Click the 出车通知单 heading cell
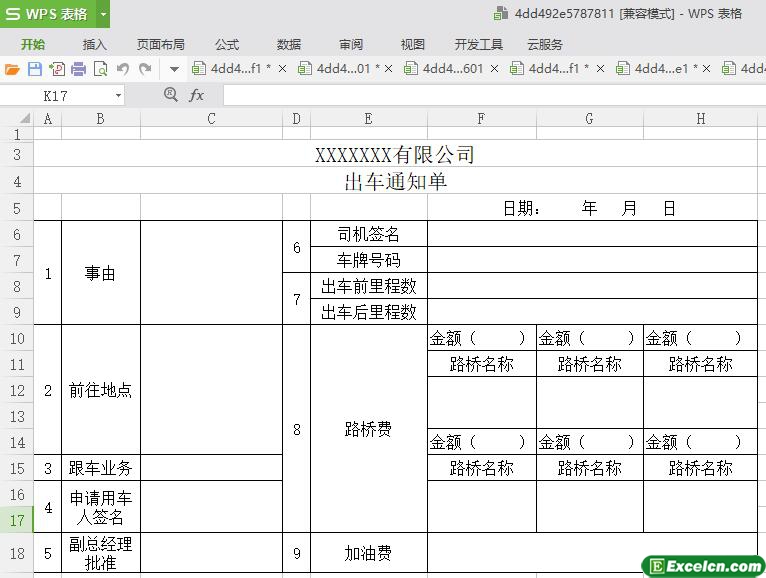Image resolution: width=766 pixels, height=578 pixels. [x=395, y=181]
